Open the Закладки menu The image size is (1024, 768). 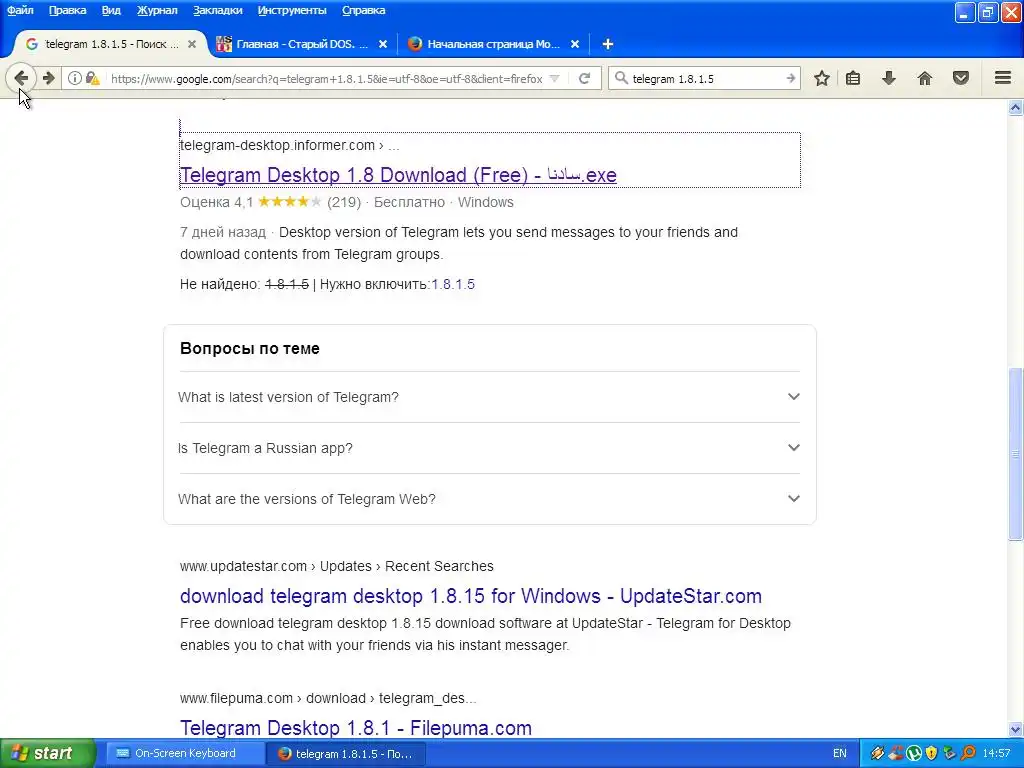pyautogui.click(x=217, y=10)
